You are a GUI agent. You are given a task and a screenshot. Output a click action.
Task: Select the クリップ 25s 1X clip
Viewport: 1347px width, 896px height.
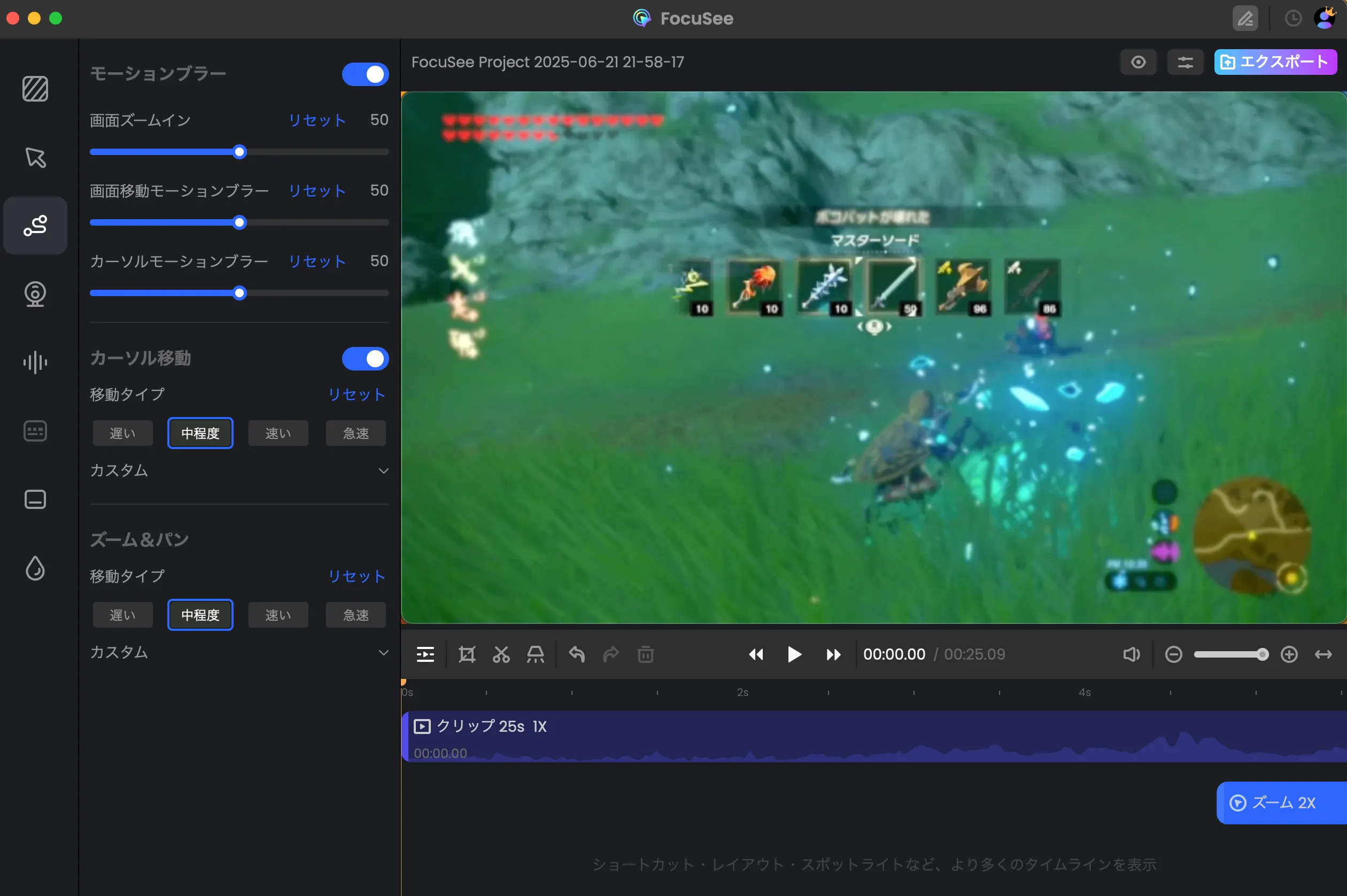click(874, 736)
